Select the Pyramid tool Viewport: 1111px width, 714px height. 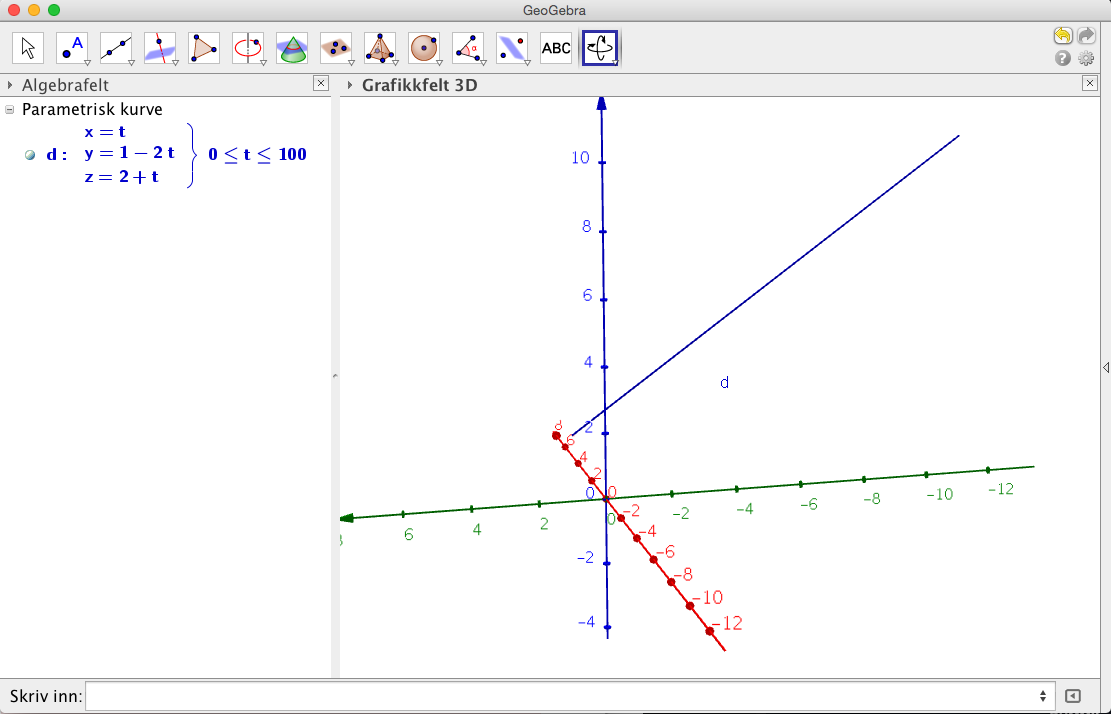pyautogui.click(x=379, y=47)
